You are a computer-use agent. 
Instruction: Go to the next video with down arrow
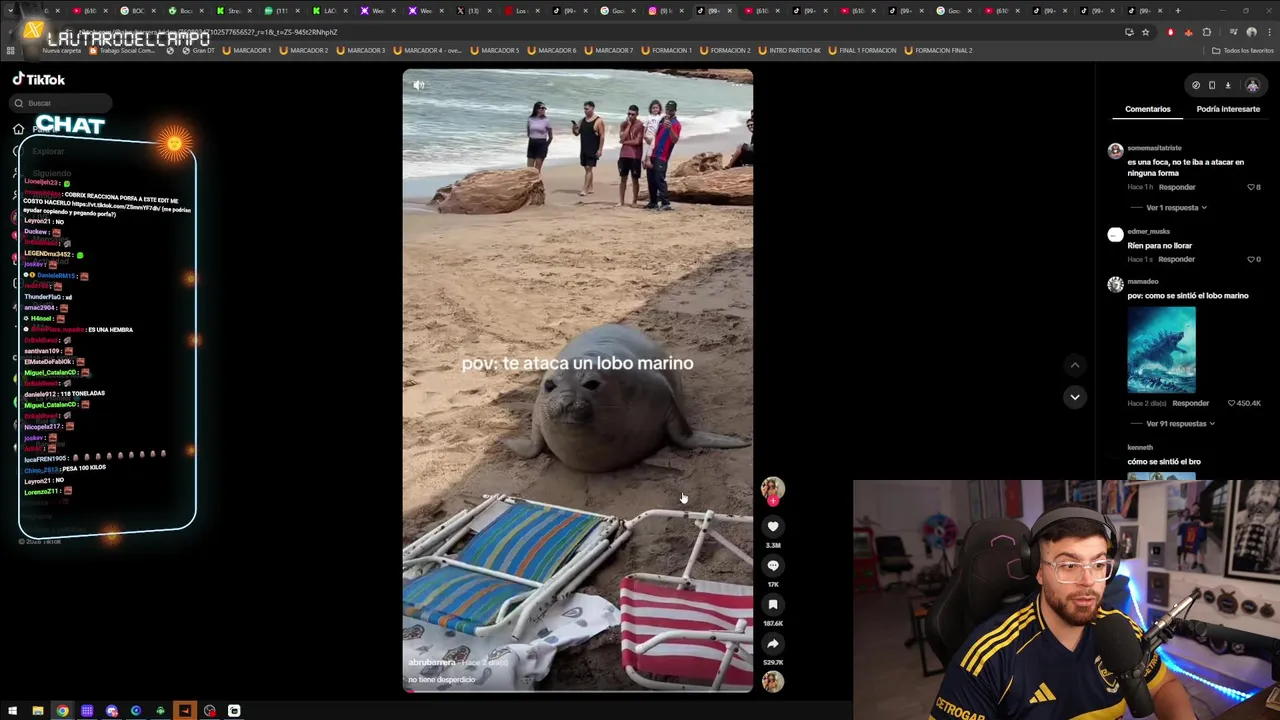point(1075,397)
